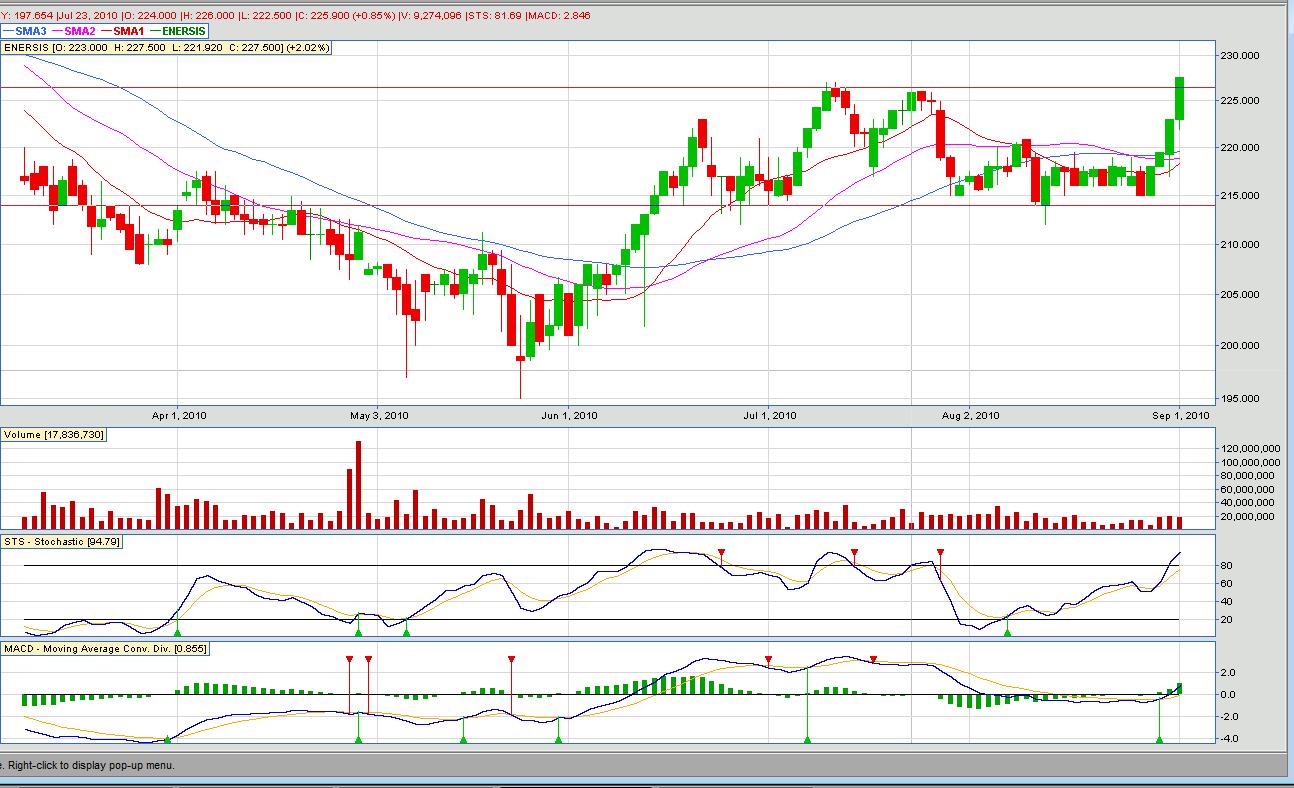Click the V: 9,274,096 volume readout
1294x788 pixels.
point(431,15)
